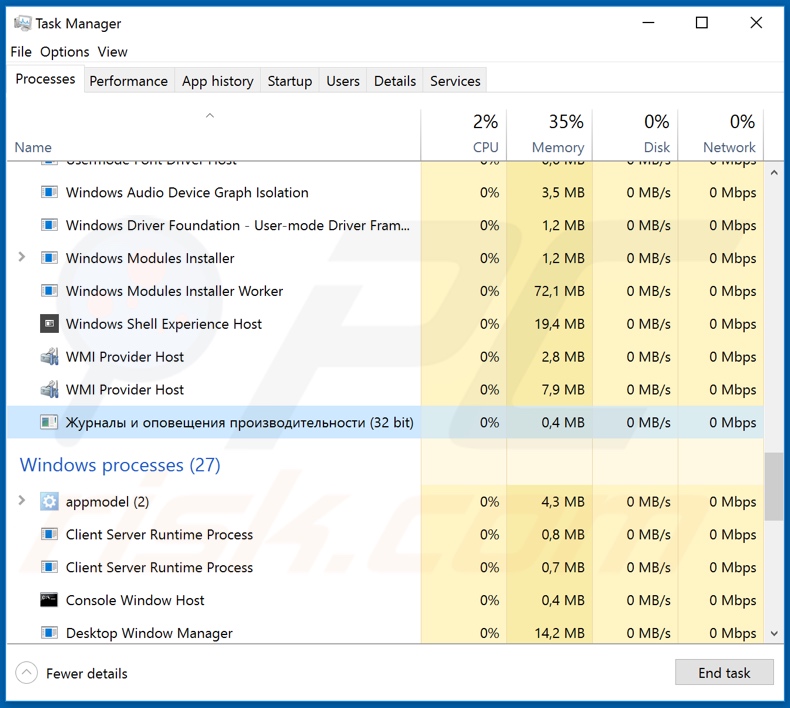The image size is (790, 708).
Task: Minimize the Task Manager window
Action: pos(648,23)
